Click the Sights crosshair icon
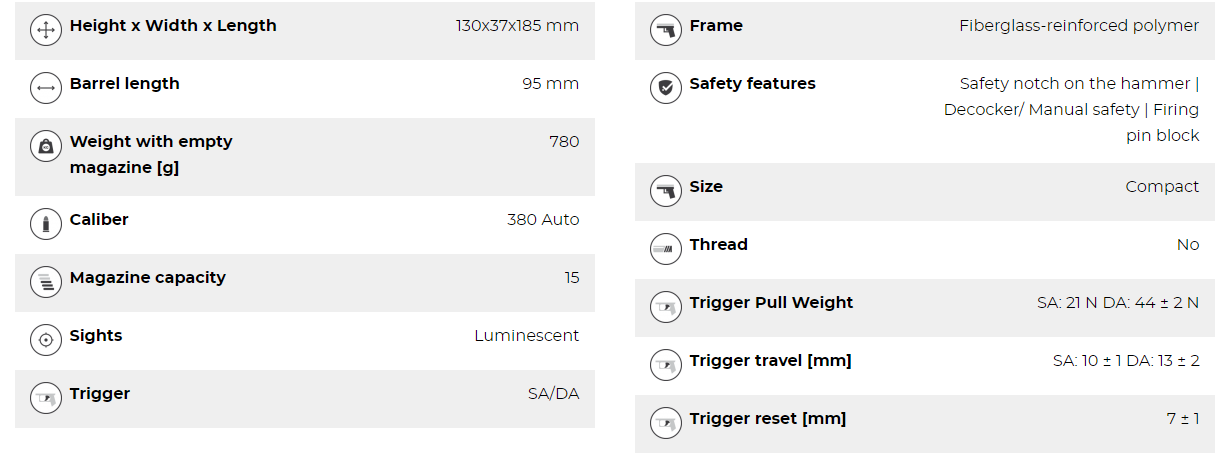 [46, 340]
